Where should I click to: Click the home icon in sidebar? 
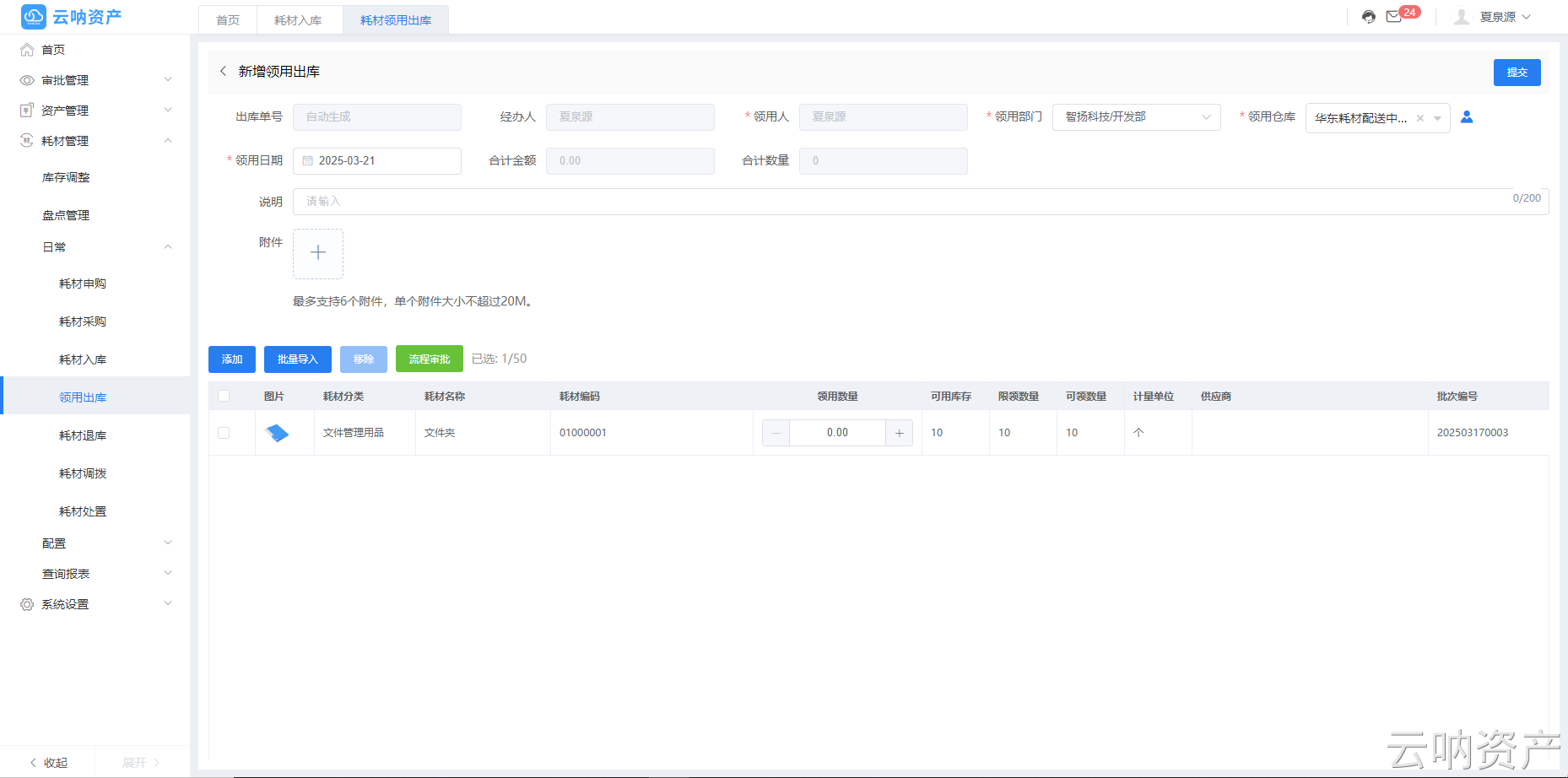pyautogui.click(x=27, y=50)
